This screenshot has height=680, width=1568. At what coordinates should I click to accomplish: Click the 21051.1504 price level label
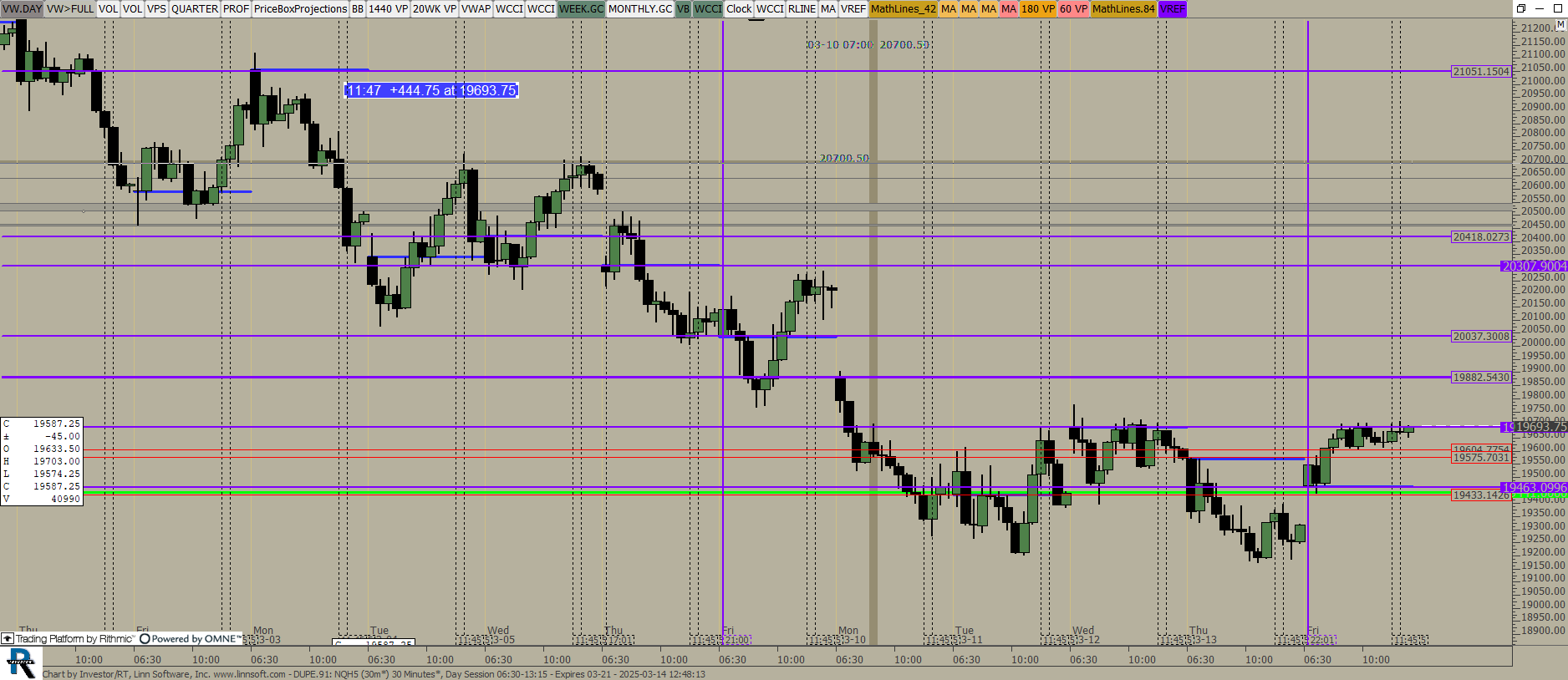[x=1481, y=72]
